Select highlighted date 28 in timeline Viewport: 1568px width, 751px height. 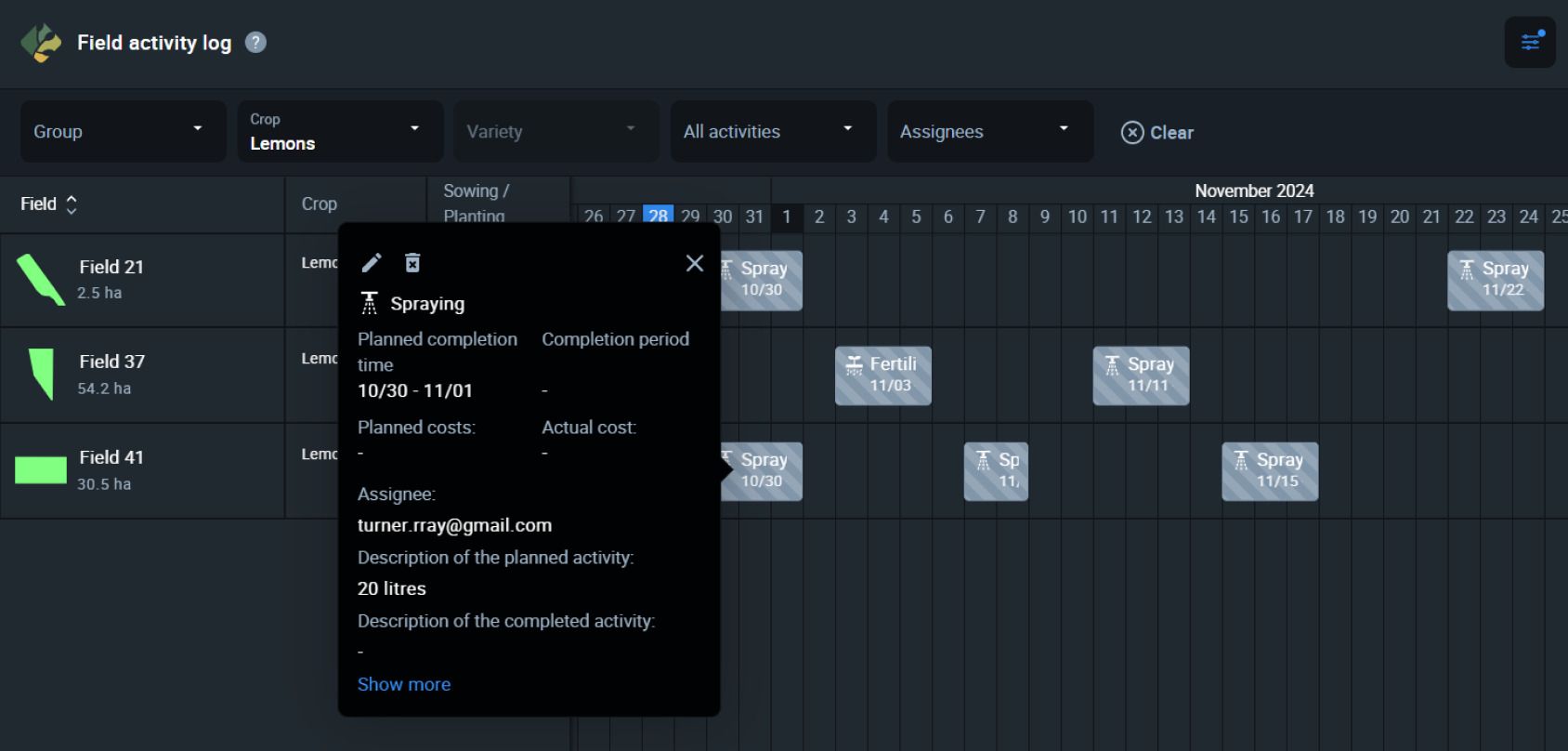[659, 216]
